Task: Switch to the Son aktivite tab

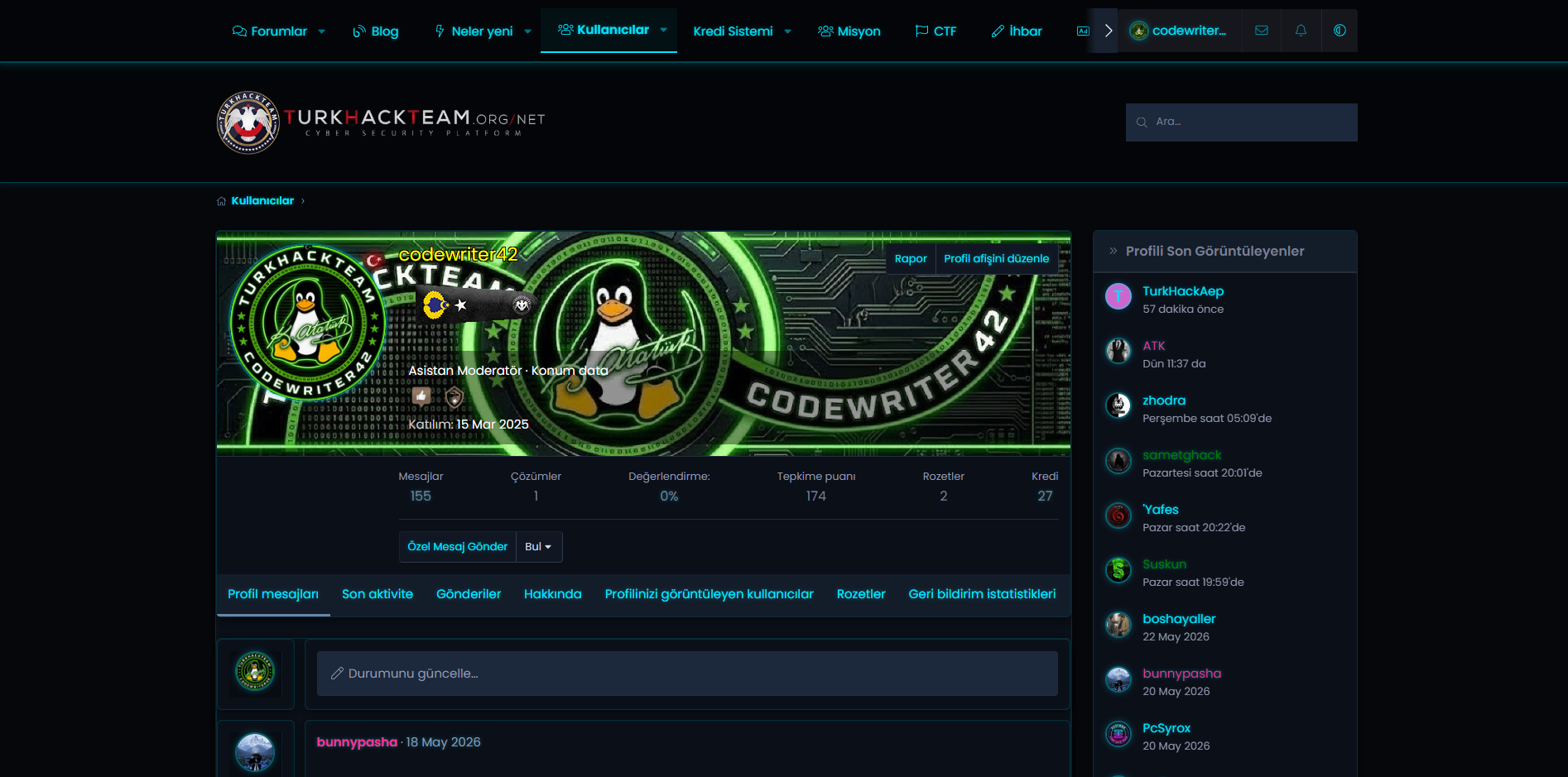Action: pyautogui.click(x=378, y=594)
